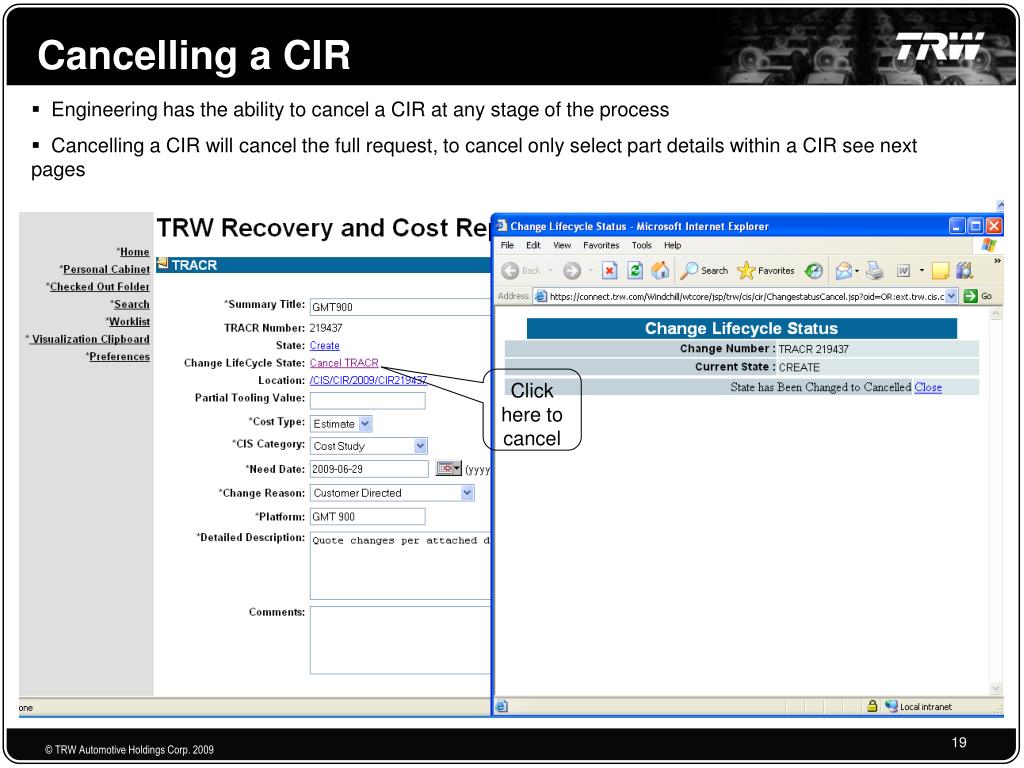Click the IE title bar window icon
The width and height of the screenshot is (1024, 768).
pos(502,226)
